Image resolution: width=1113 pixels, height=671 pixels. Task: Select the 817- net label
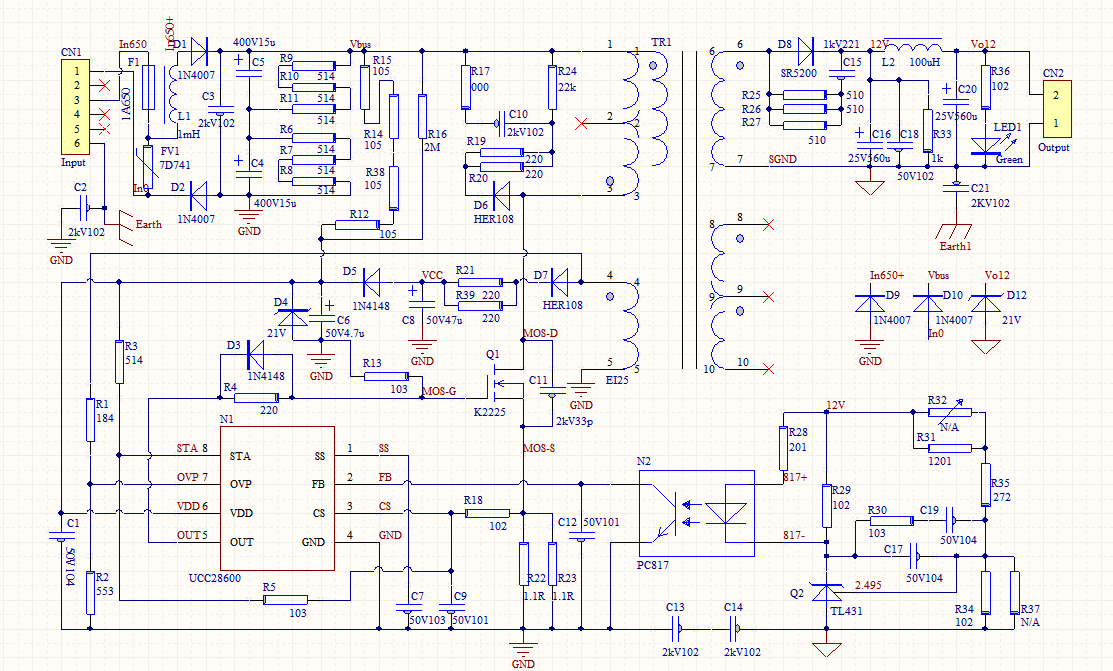794,535
